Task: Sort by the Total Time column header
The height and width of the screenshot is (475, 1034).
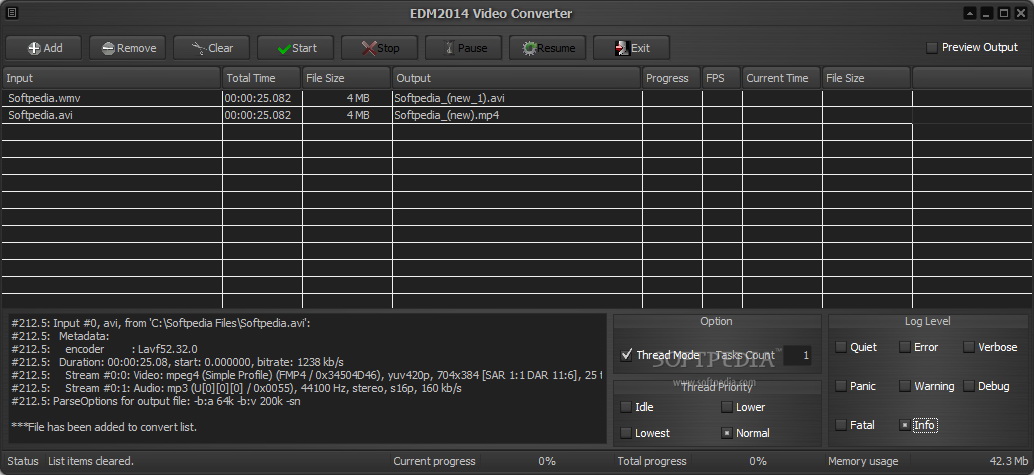Action: (x=261, y=78)
